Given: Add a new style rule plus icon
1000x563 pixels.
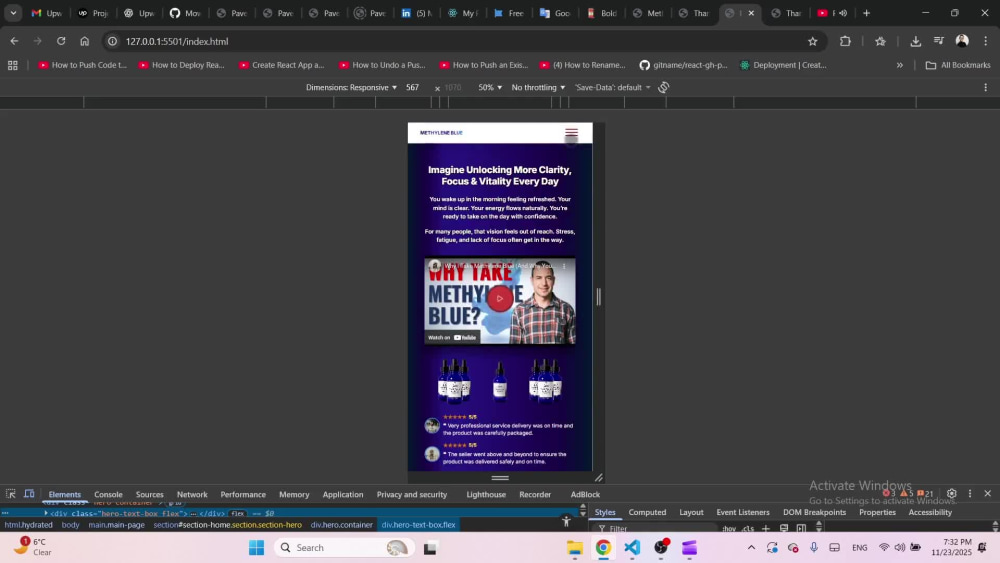Looking at the screenshot, I should point(766,529).
